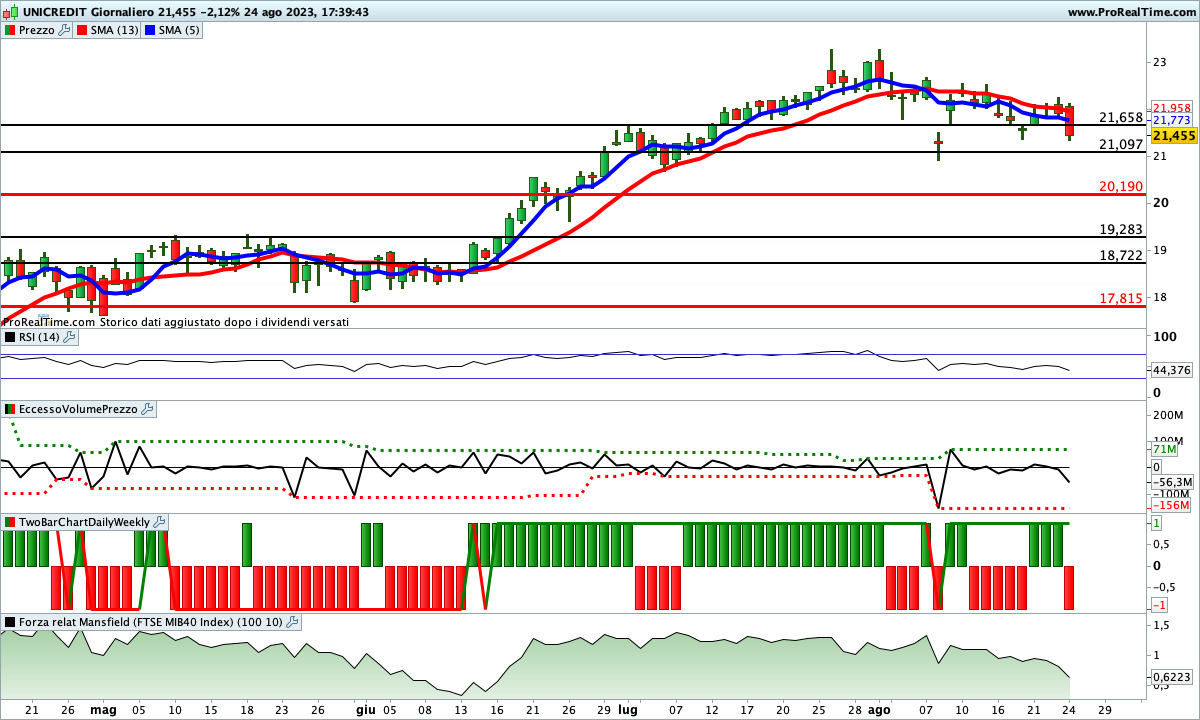Open EccessoVolumePrezzo wrench settings icon
Viewport: 1200px width, 720px height.
(x=147, y=409)
